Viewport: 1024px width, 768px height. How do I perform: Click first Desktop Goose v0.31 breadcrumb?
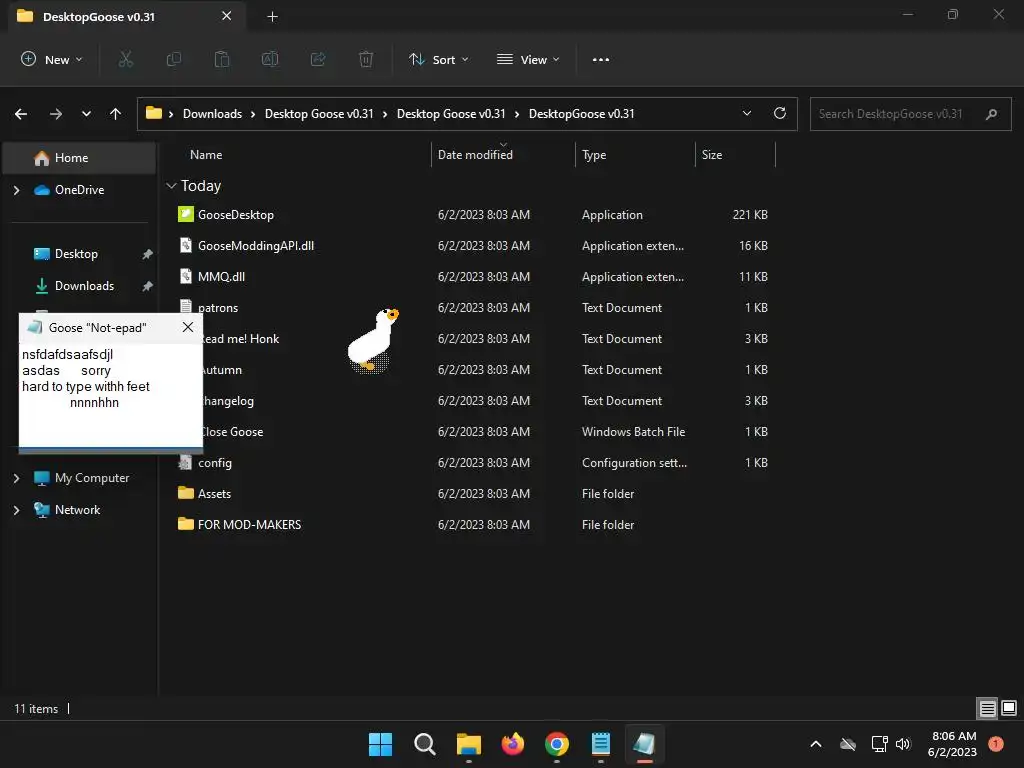pos(319,114)
